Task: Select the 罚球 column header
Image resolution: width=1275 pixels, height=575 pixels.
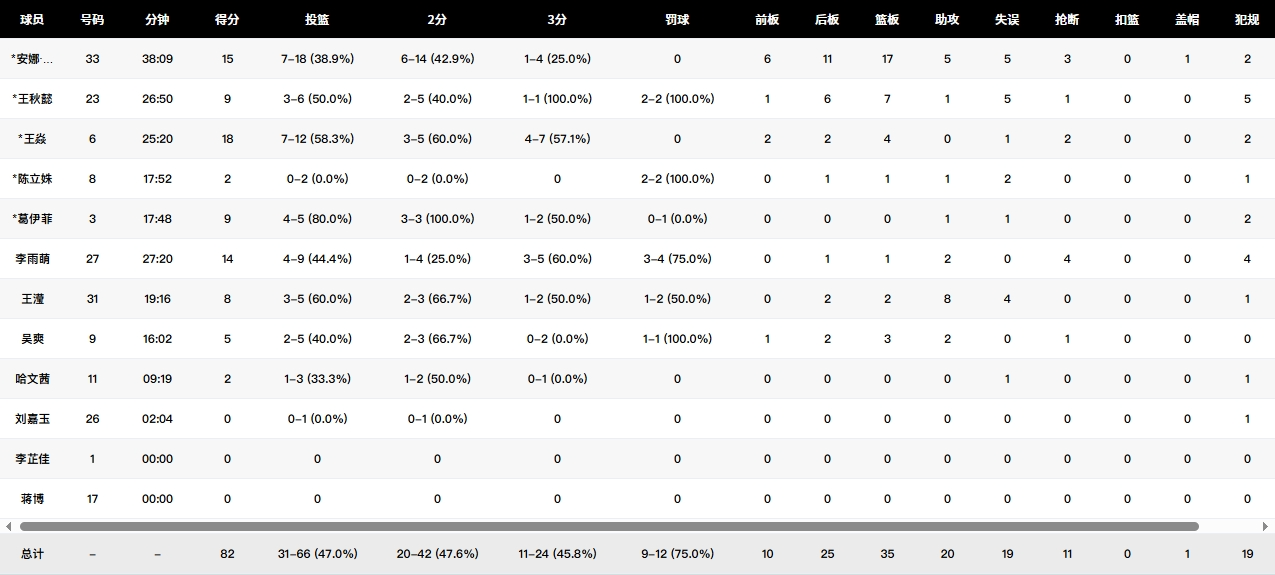Action: point(677,19)
